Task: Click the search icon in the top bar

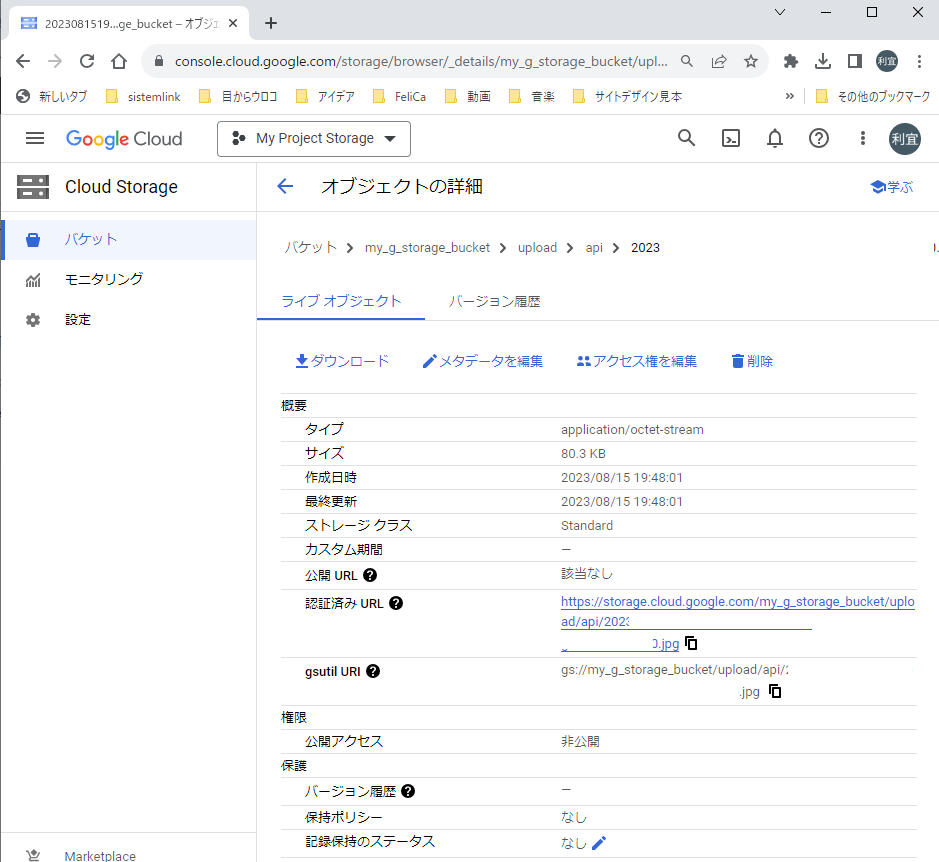Action: click(x=686, y=138)
